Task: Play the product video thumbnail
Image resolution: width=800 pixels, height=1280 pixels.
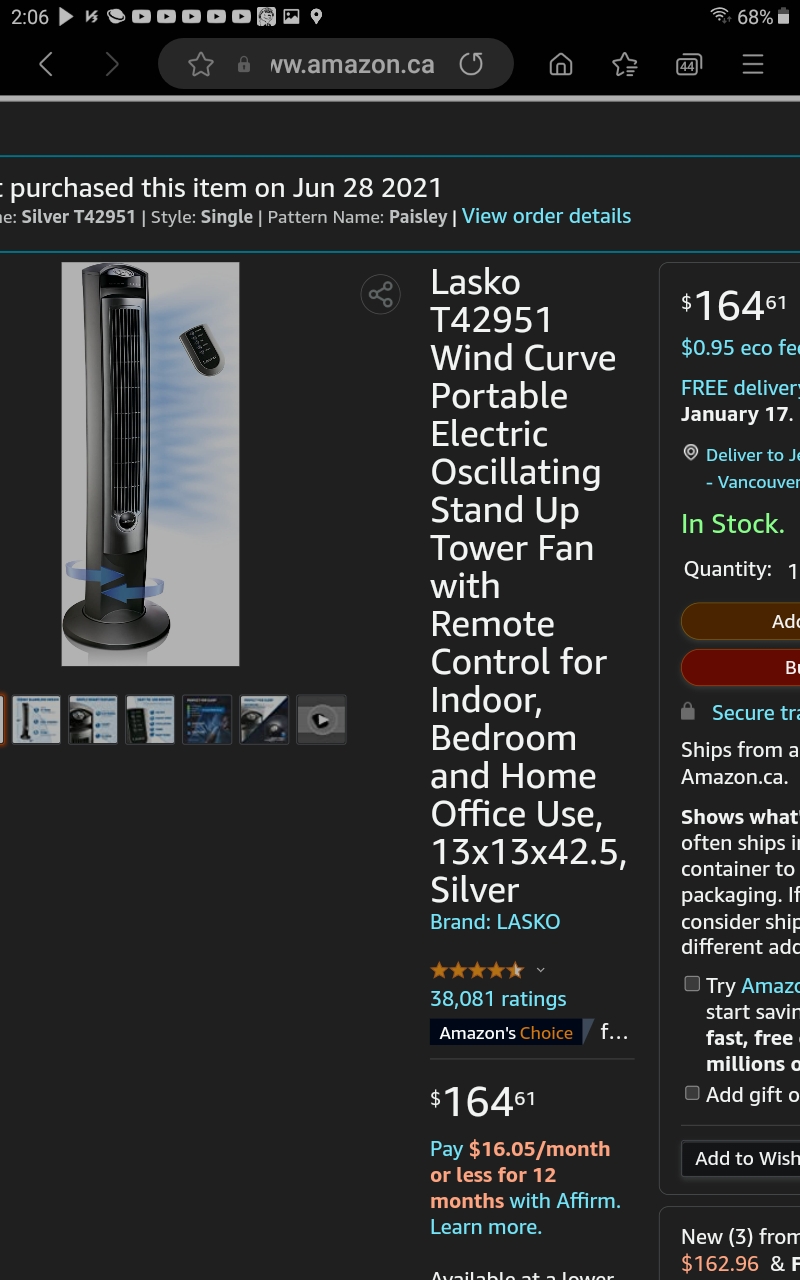Action: coord(322,720)
